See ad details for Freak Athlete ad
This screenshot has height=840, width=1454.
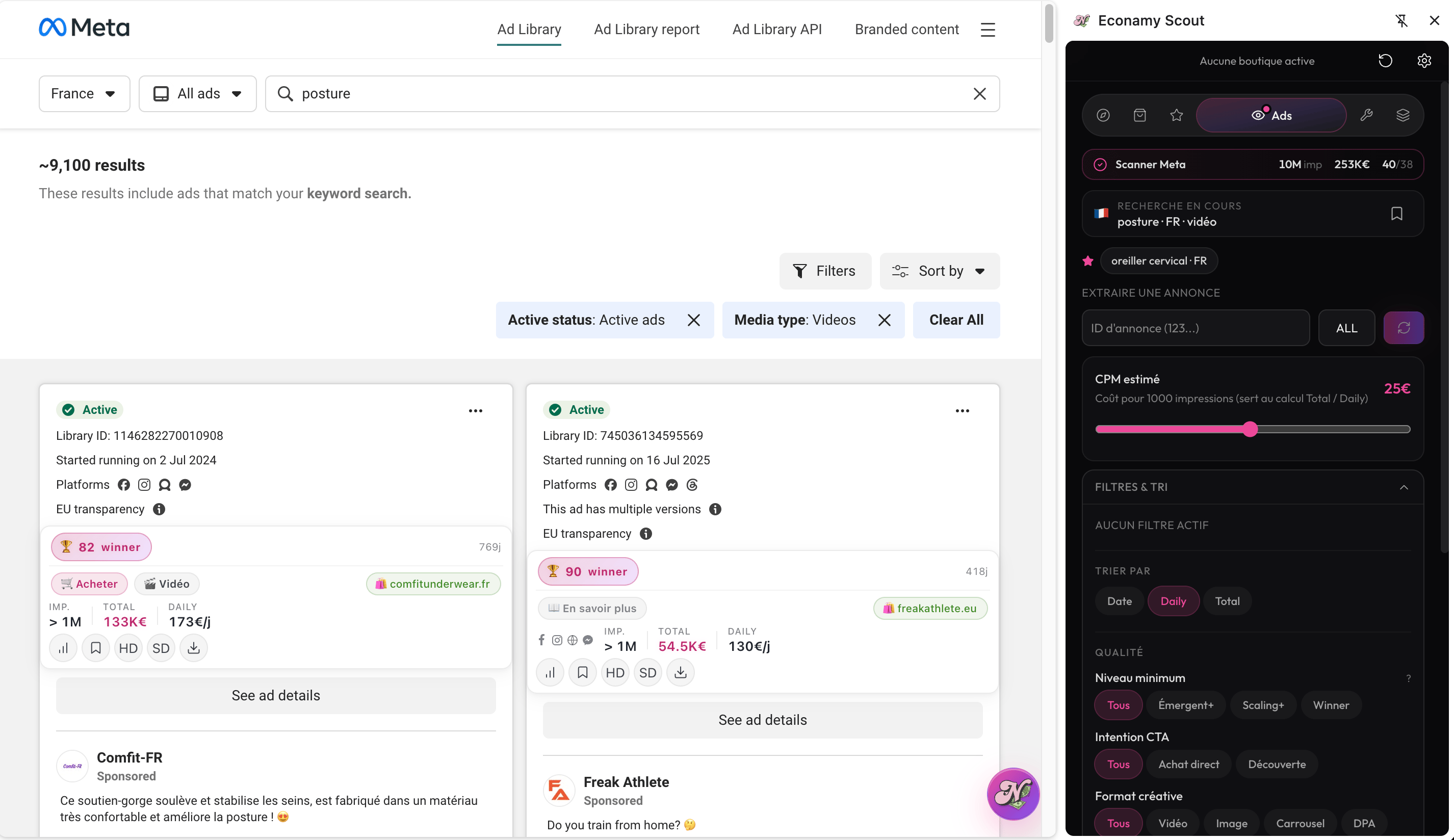[763, 721]
